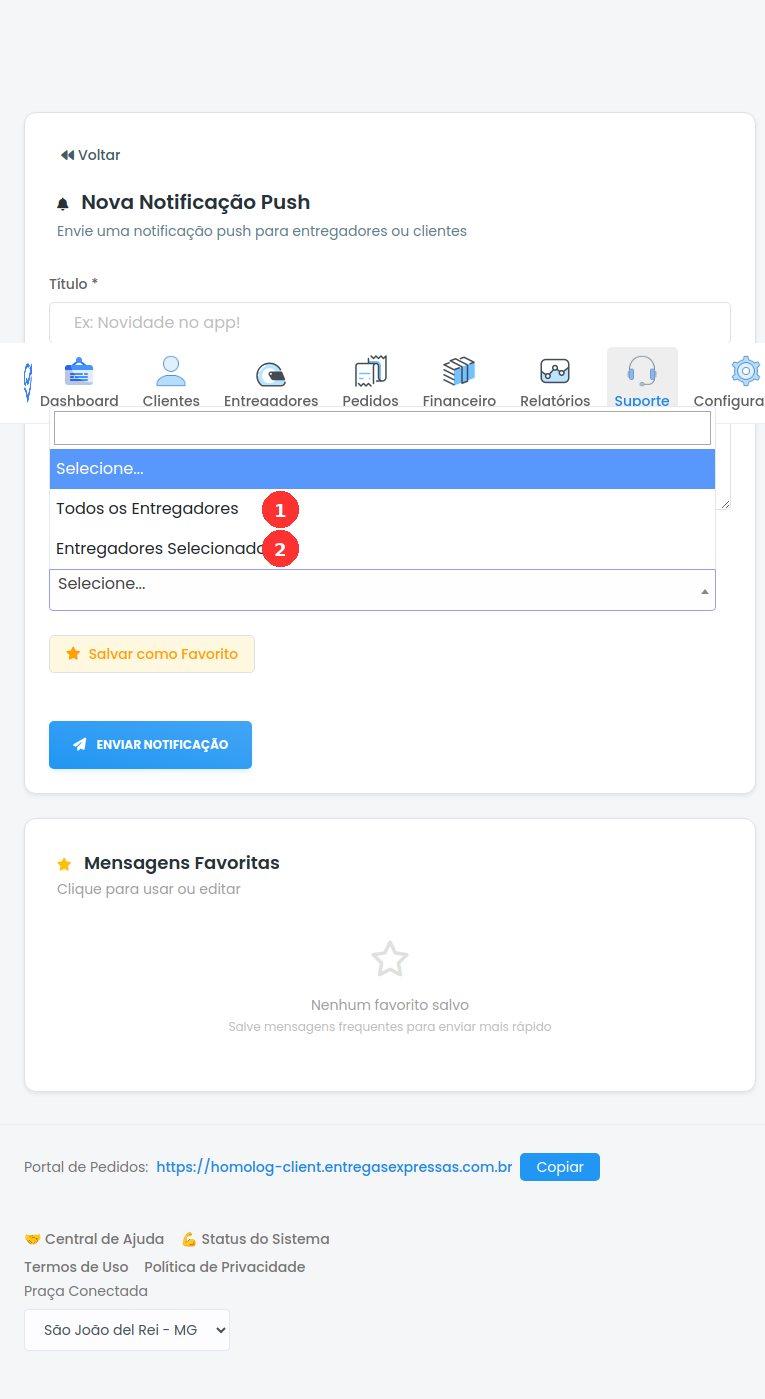Viewport: 765px width, 1399px height.
Task: Choose Entregadores Selecionados option
Action: tap(382, 549)
